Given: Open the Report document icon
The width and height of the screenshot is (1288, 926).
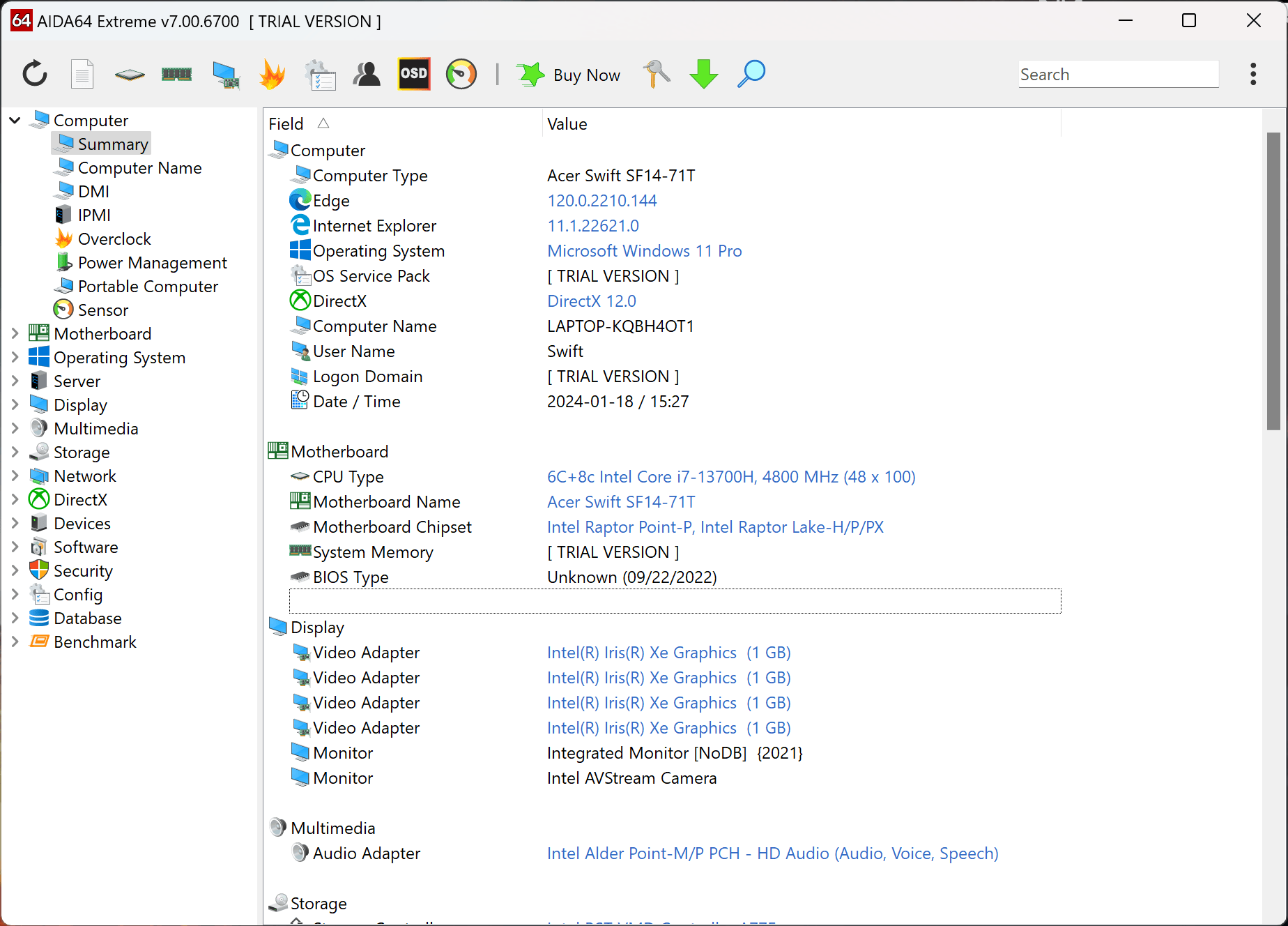Looking at the screenshot, I should [x=82, y=74].
